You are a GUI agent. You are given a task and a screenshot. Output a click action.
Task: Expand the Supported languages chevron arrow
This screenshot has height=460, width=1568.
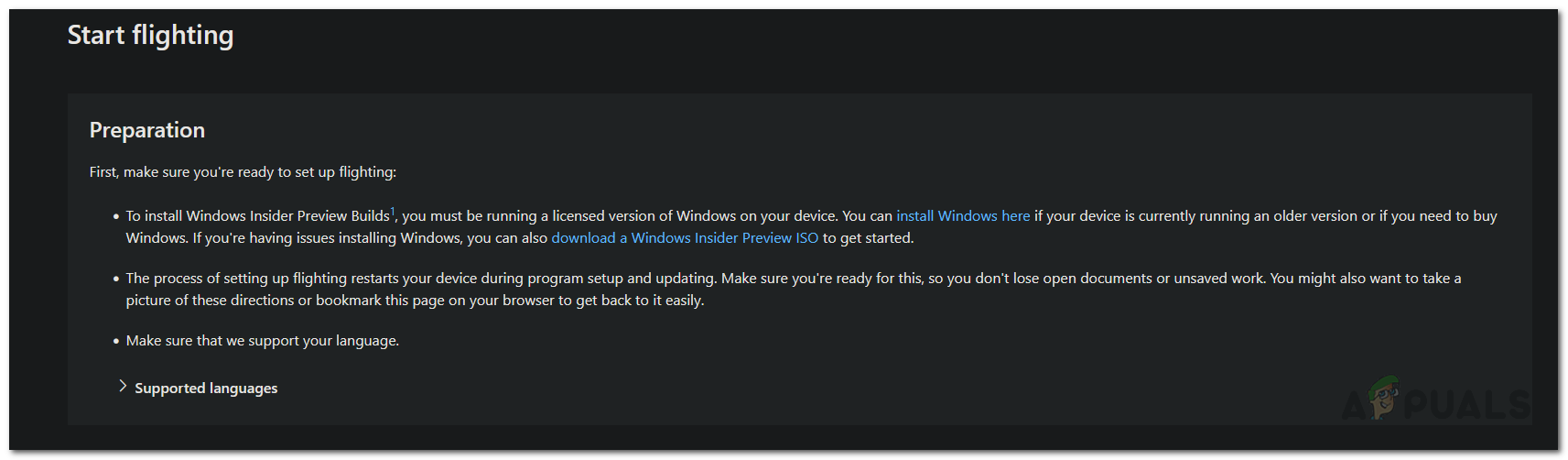pos(123,387)
